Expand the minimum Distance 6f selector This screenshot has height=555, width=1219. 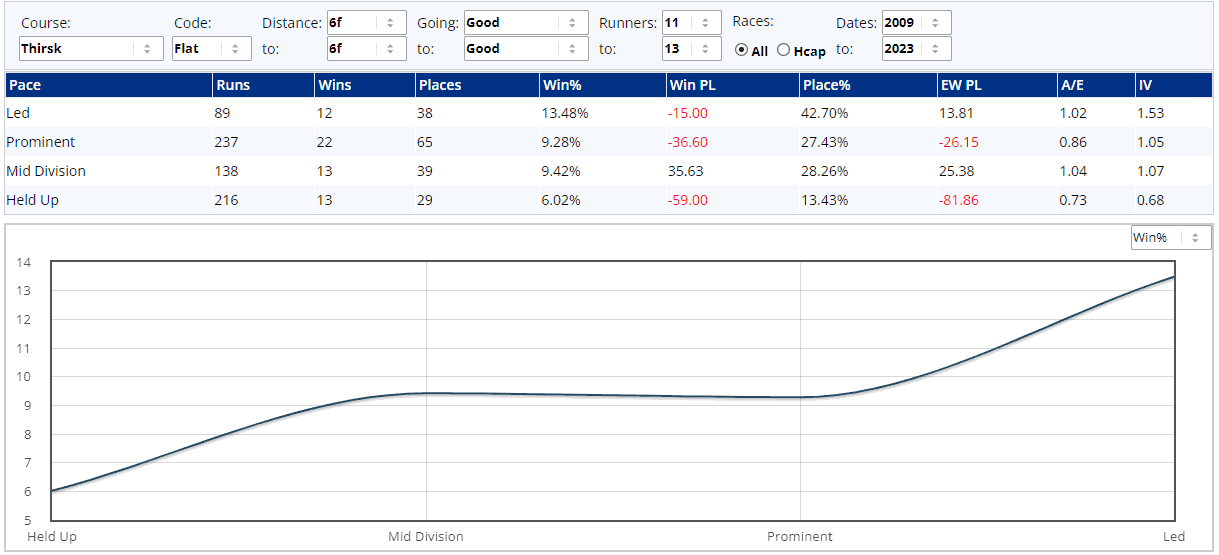tap(366, 22)
